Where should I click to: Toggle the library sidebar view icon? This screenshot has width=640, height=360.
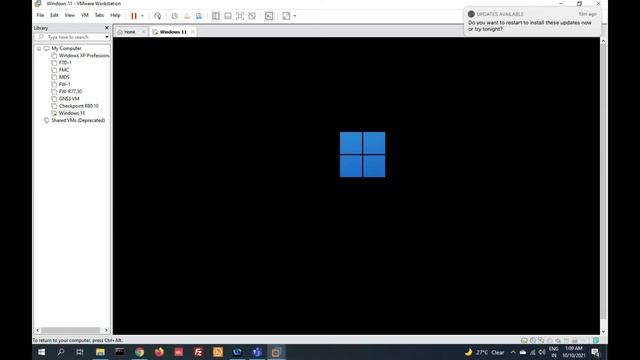(x=216, y=16)
